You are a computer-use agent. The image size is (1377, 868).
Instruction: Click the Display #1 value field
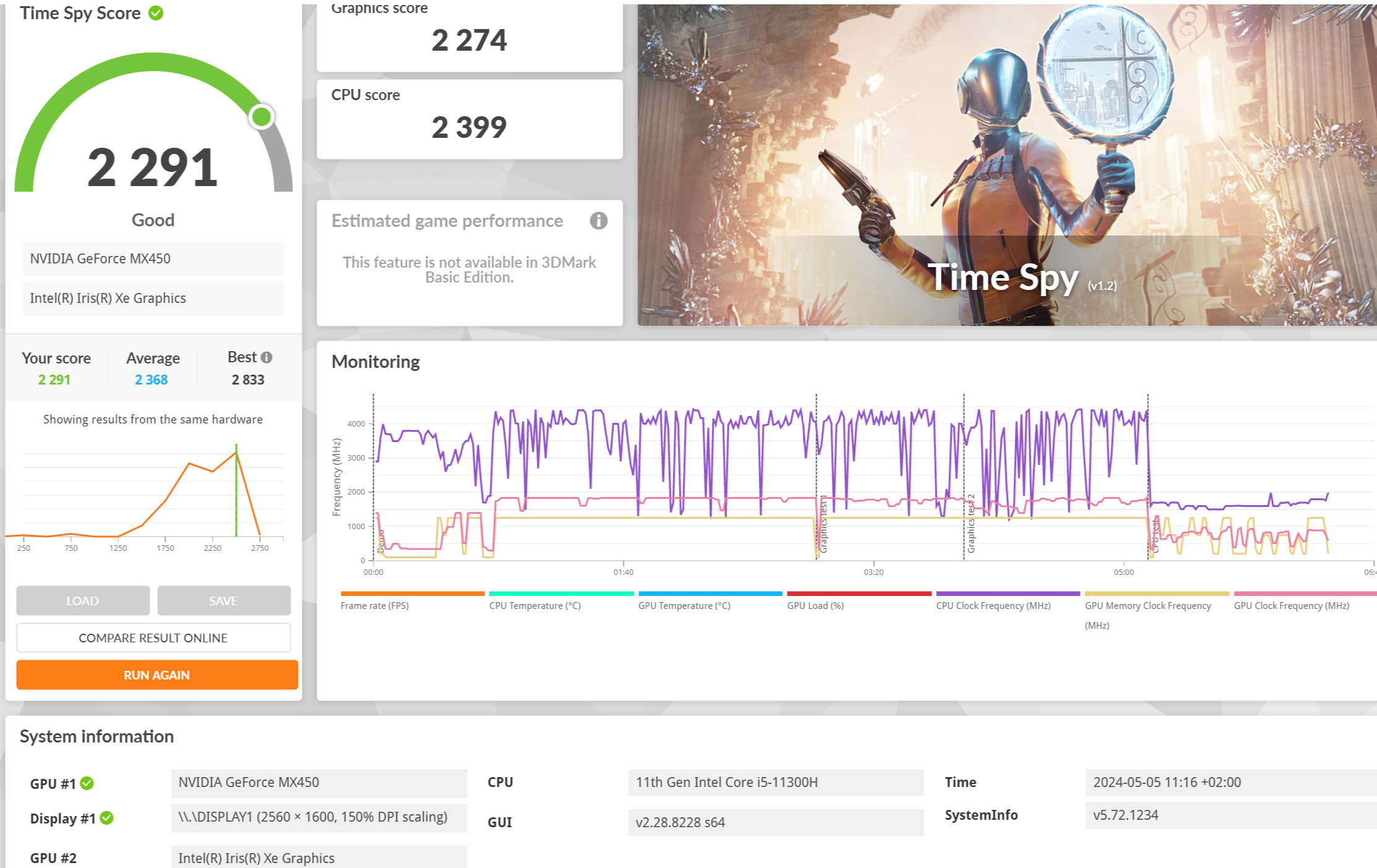tap(319, 817)
